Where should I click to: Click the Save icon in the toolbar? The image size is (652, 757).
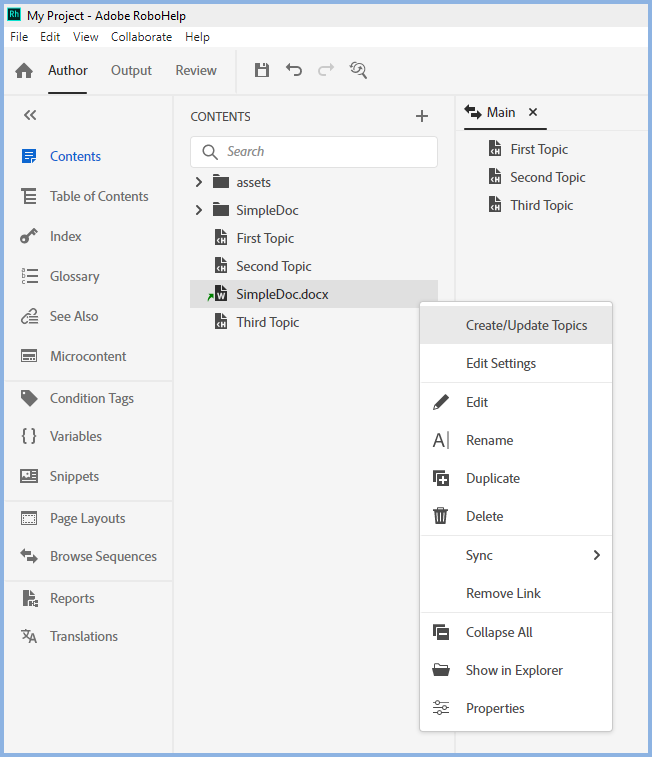[x=262, y=70]
